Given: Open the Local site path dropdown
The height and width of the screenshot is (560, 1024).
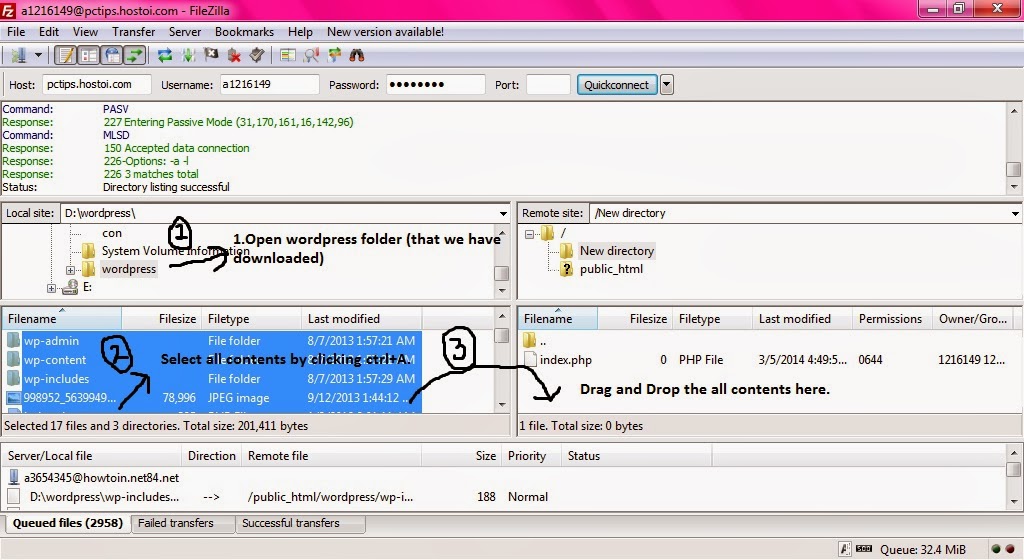Looking at the screenshot, I should pyautogui.click(x=503, y=213).
